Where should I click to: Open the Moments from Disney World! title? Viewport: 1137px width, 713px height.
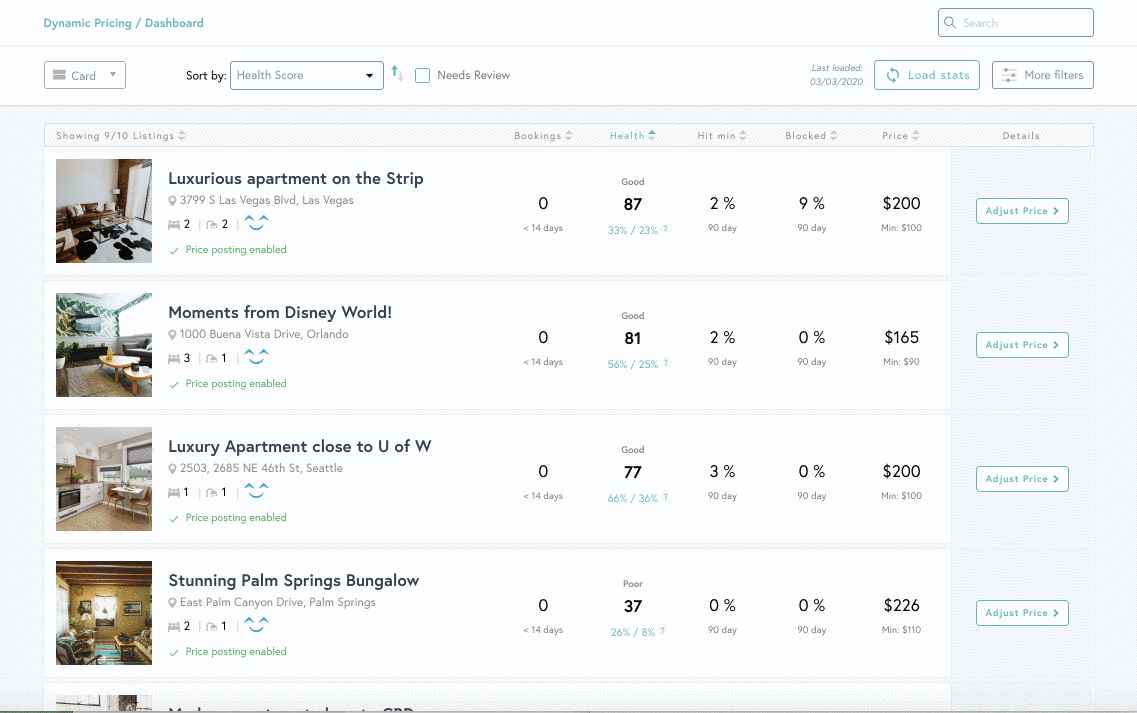tap(280, 313)
